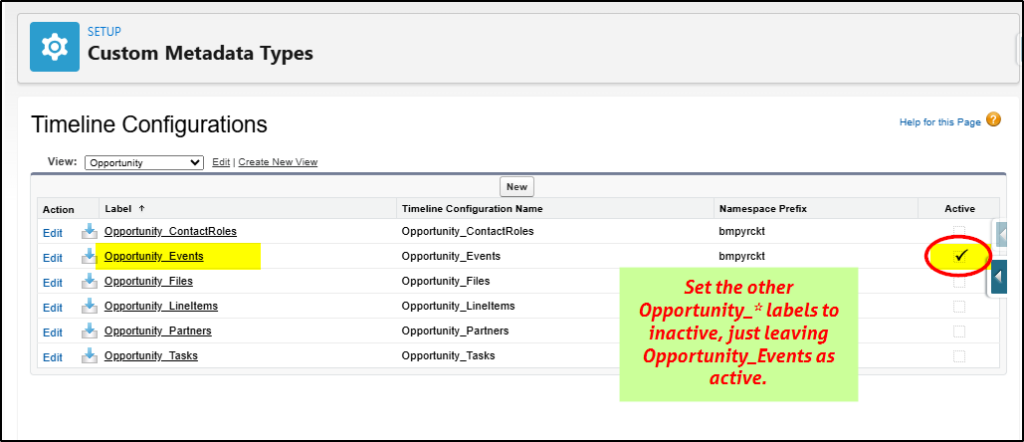Click the Namespace Prefix column header
Image resolution: width=1024 pixels, height=442 pixels.
tap(763, 209)
